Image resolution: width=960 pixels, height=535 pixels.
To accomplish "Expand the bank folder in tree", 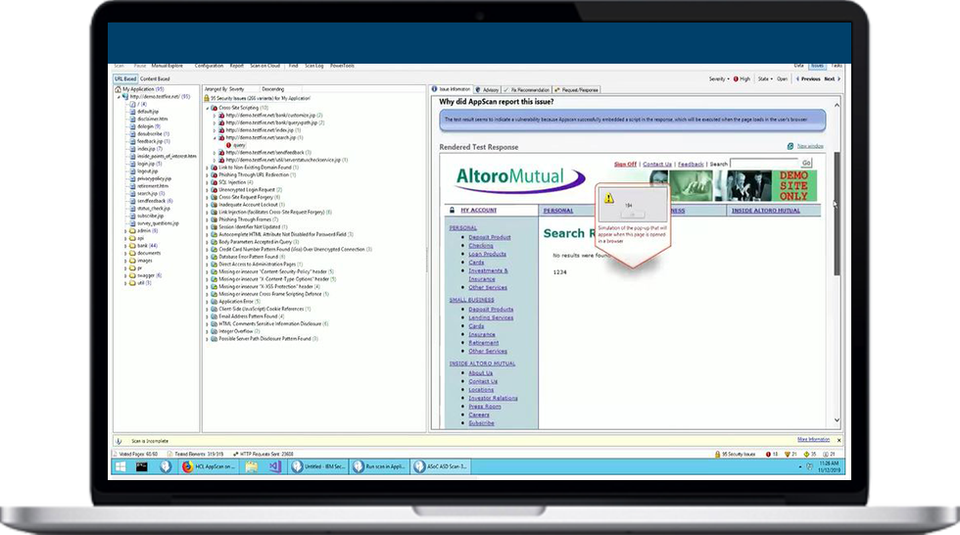I will coord(126,245).
